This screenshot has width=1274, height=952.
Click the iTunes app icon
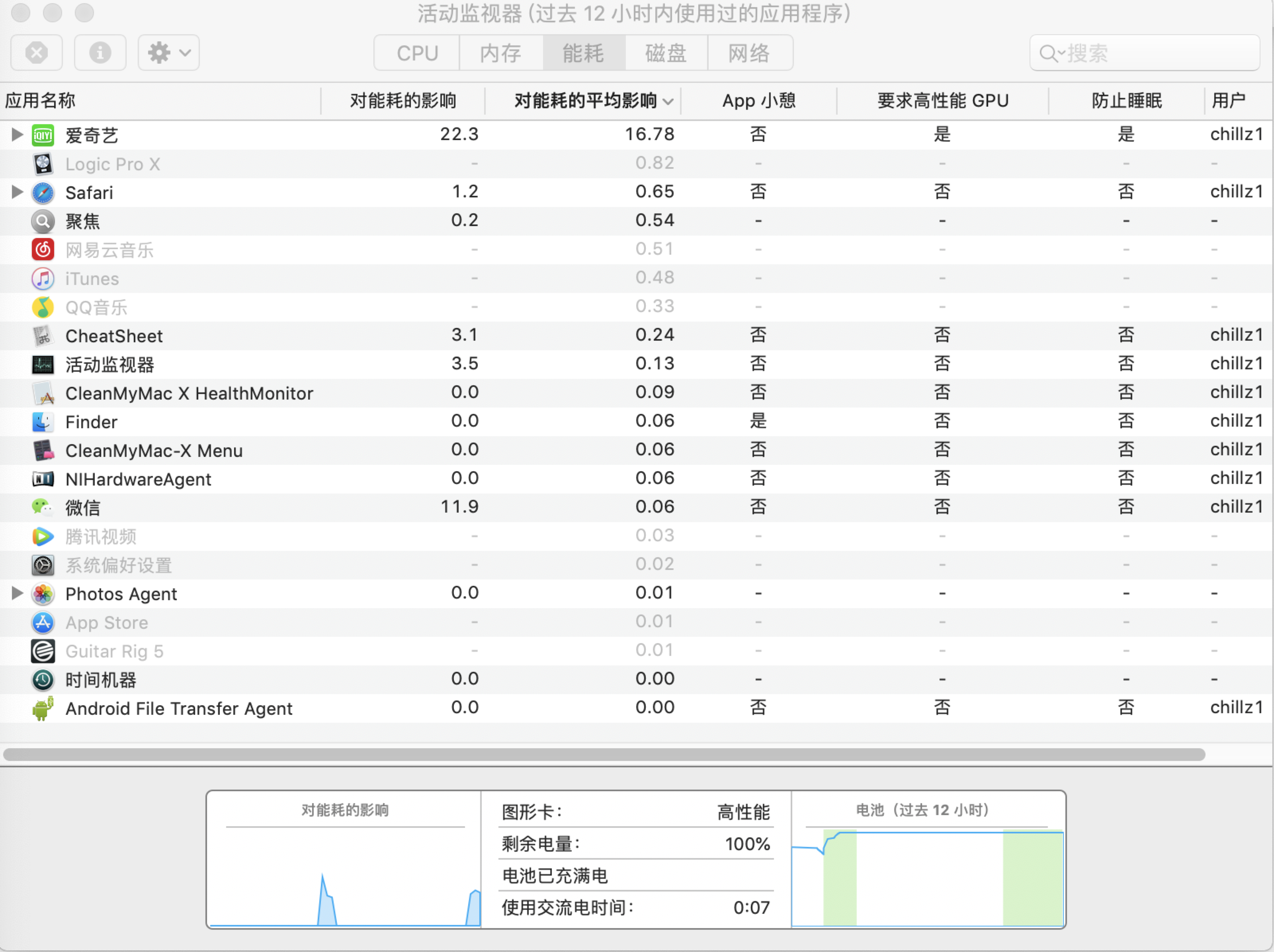[43, 279]
